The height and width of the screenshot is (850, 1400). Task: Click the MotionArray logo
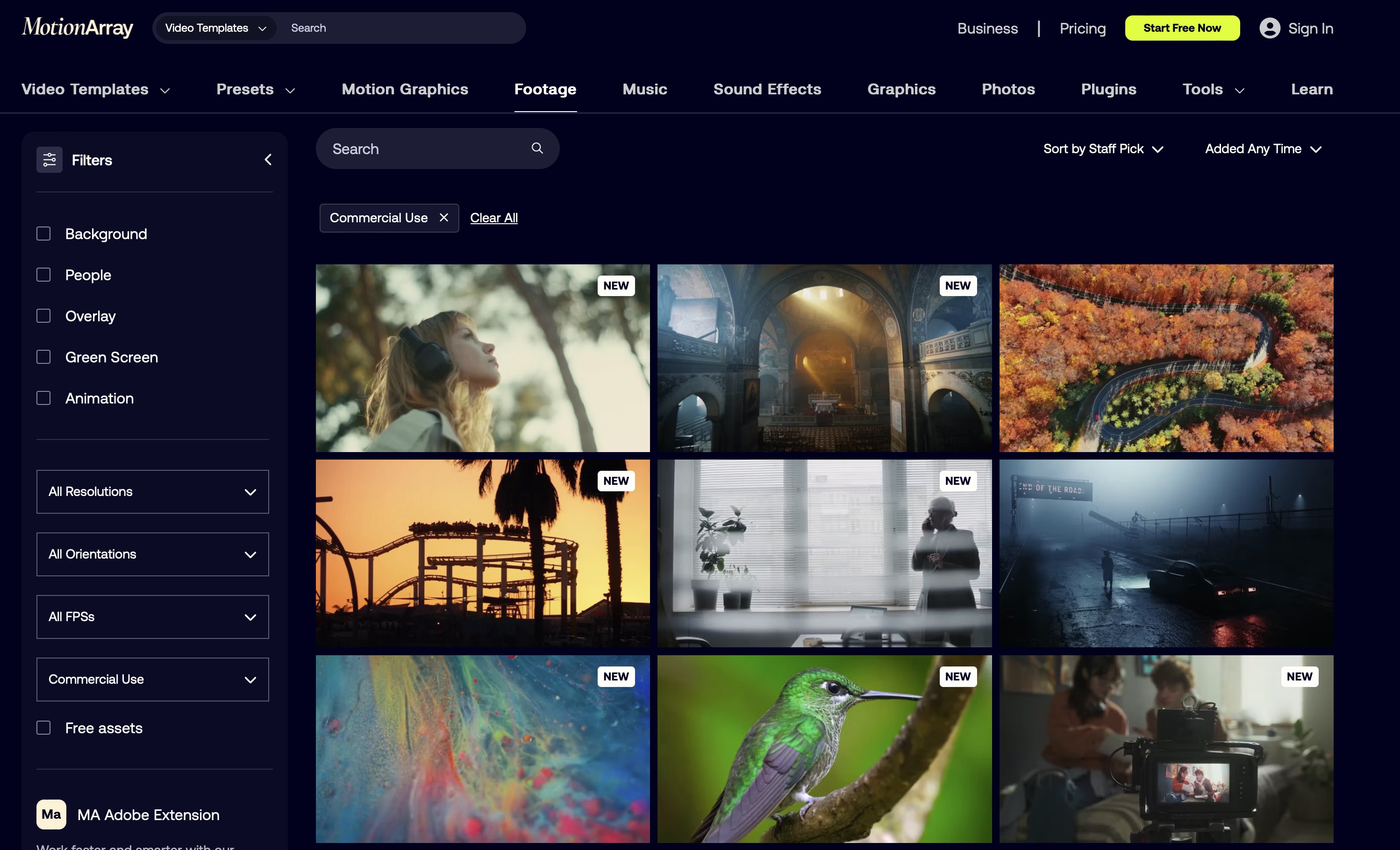point(77,27)
